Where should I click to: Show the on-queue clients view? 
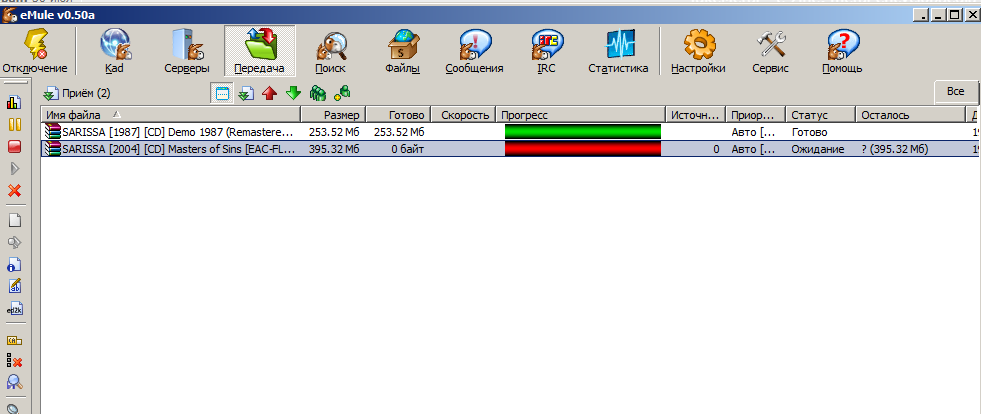318,94
